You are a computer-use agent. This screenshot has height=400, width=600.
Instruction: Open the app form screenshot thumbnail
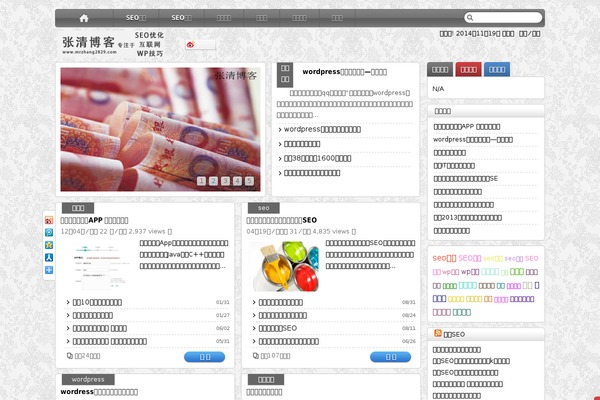pos(99,266)
